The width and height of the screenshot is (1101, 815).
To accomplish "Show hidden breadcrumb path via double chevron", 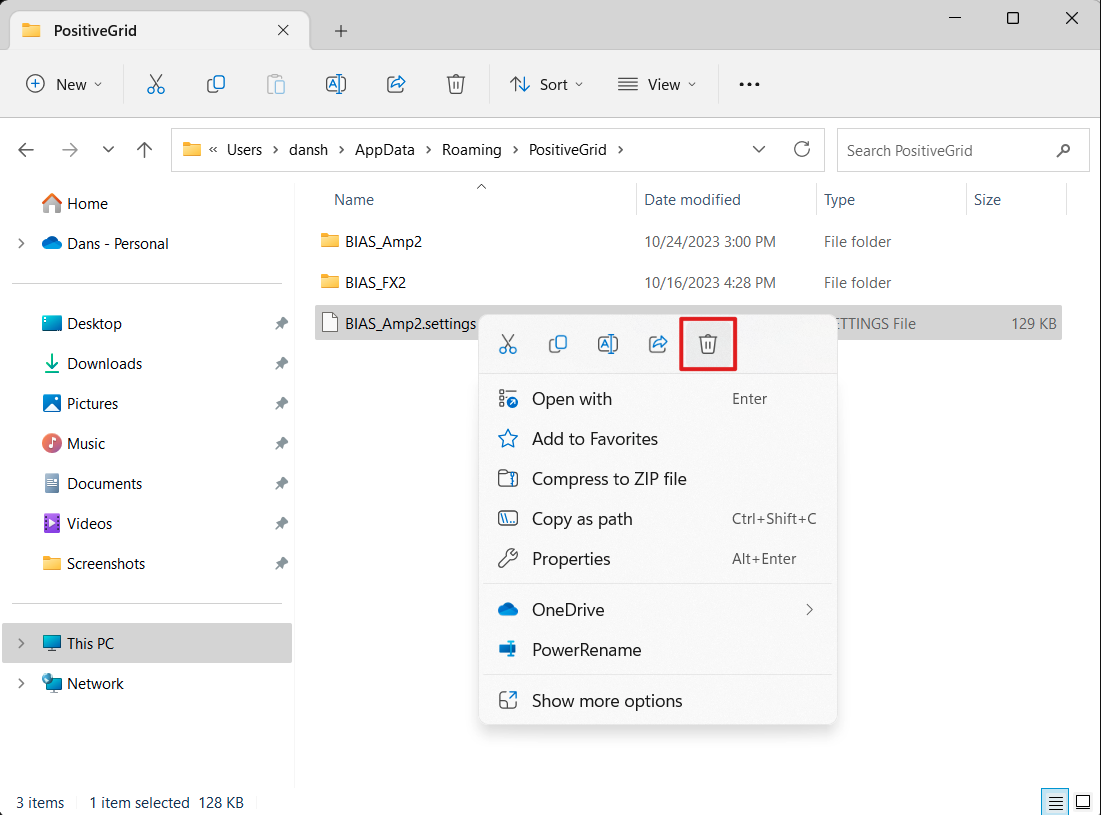I will tap(213, 150).
